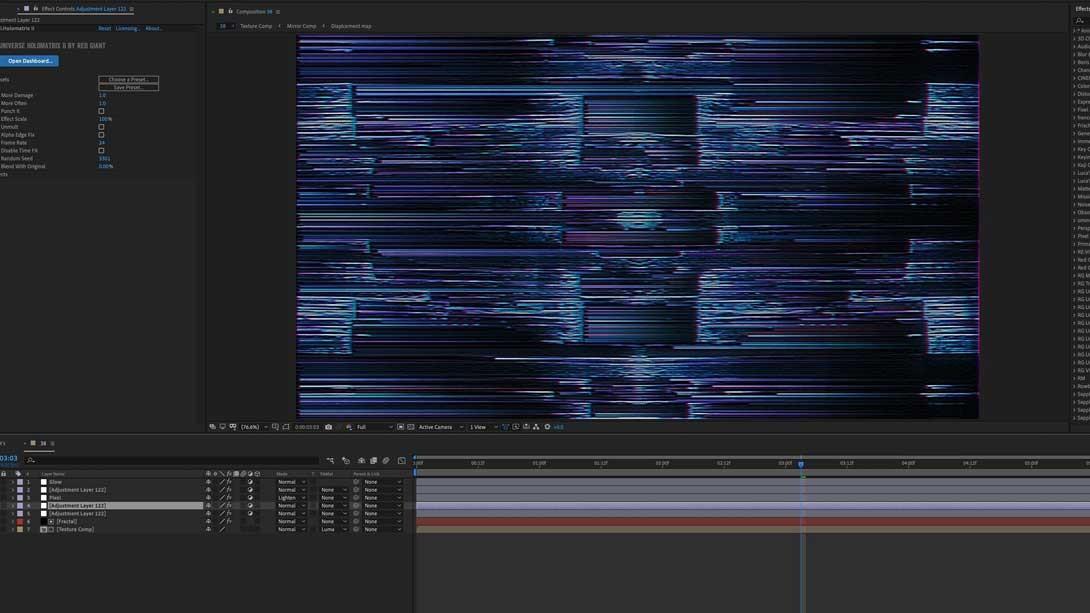Image resolution: width=1090 pixels, height=613 pixels.
Task: Open the composition mini-flowchart icon in timeline
Action: (330, 460)
